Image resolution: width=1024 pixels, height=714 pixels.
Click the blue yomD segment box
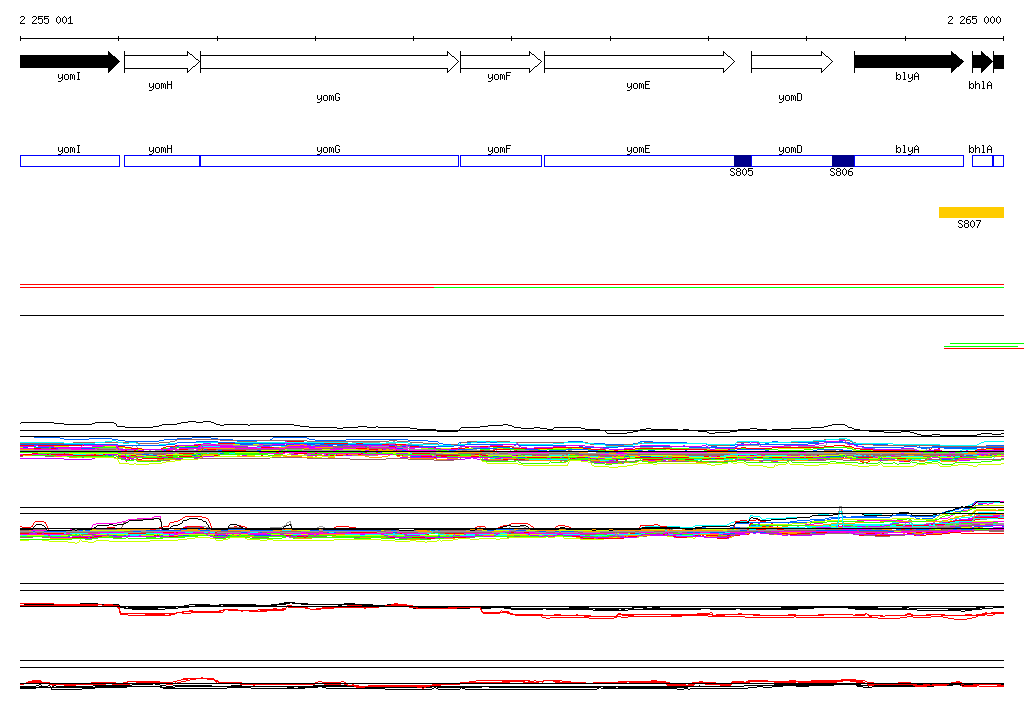(x=792, y=161)
